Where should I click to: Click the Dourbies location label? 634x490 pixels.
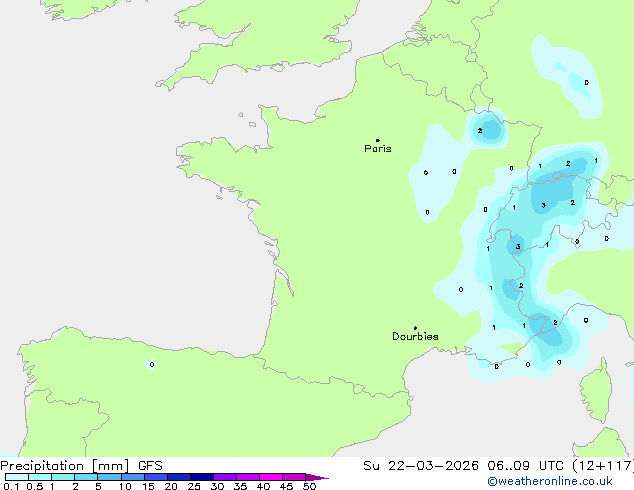415,336
